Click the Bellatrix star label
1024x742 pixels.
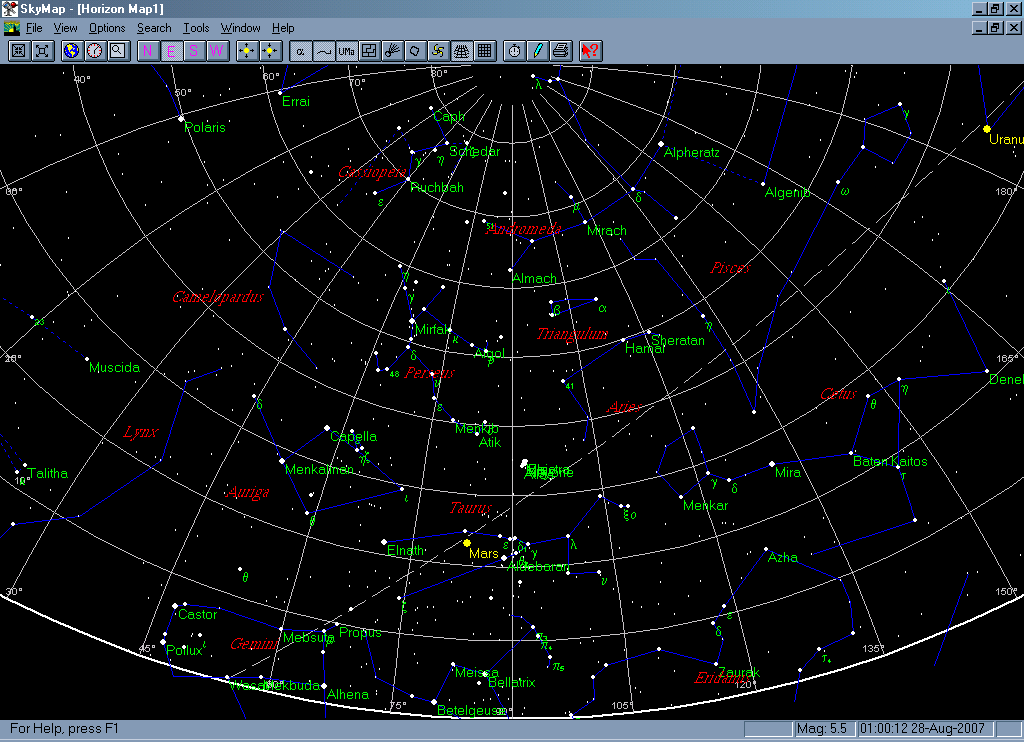pos(512,683)
